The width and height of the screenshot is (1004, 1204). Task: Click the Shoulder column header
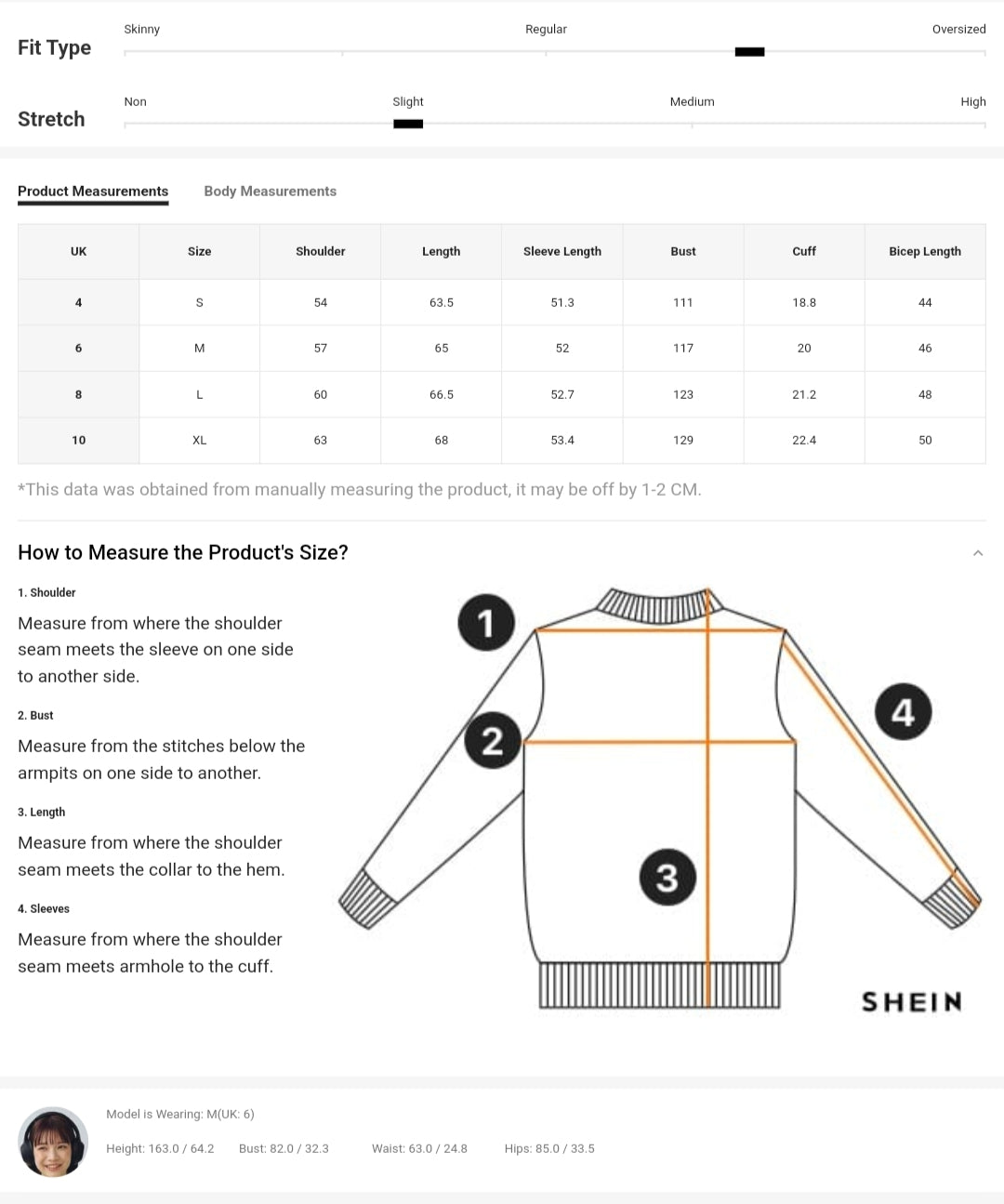coord(320,251)
